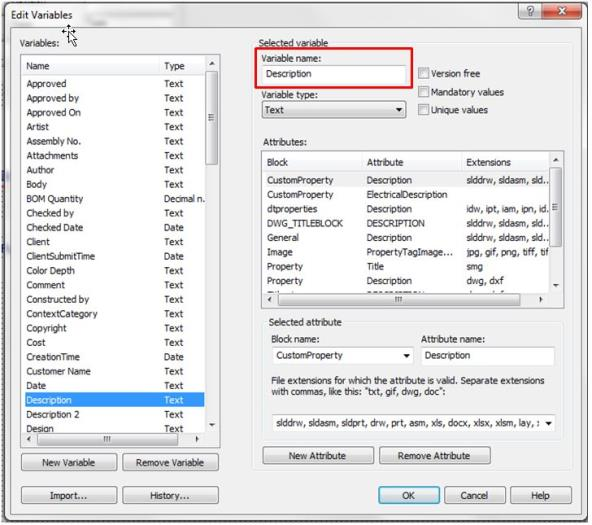The width and height of the screenshot is (592, 525).
Task: Select the Approved On variable
Action: (x=114, y=112)
